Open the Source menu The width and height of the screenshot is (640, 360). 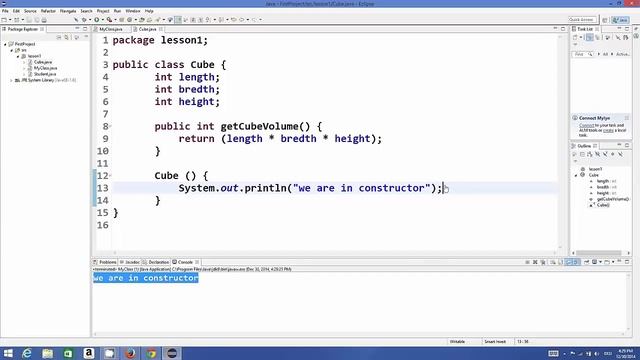pos(30,11)
